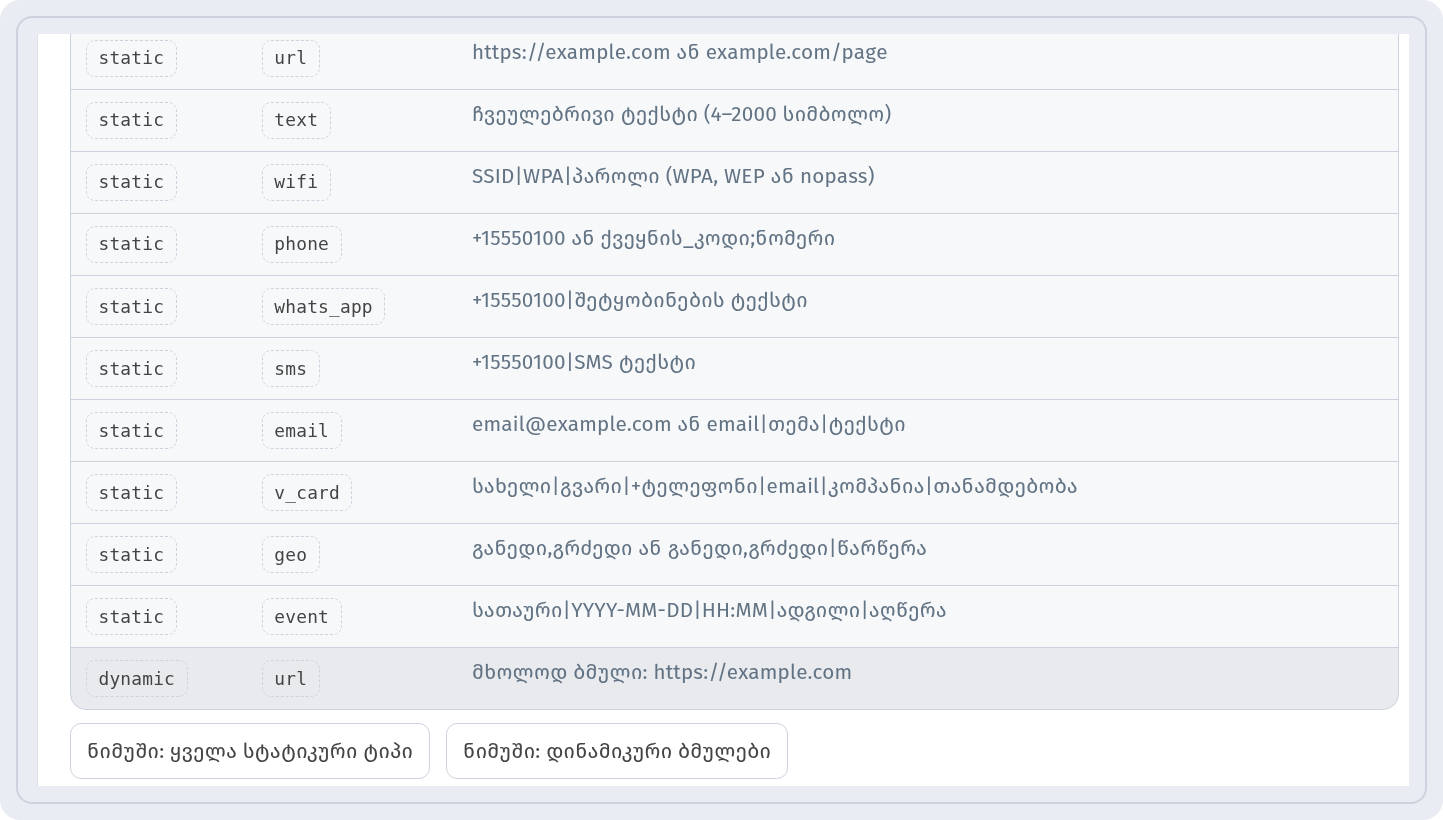Click 'განედი,გრძედი ან განედი,გრძედი|წარწერა' format
1443x820 pixels.
click(x=699, y=548)
